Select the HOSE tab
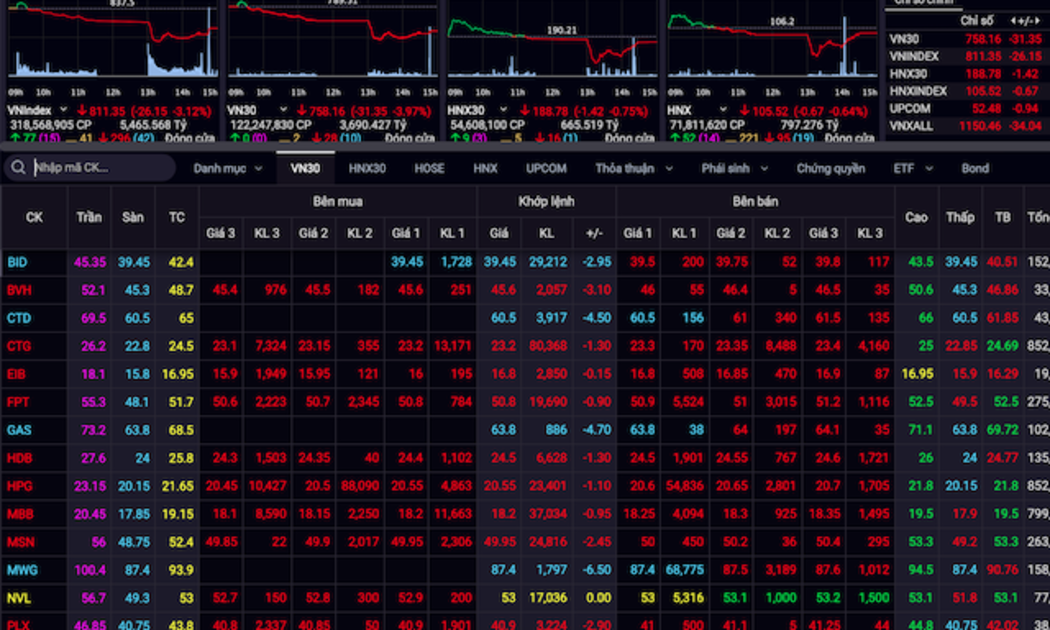 (429, 168)
